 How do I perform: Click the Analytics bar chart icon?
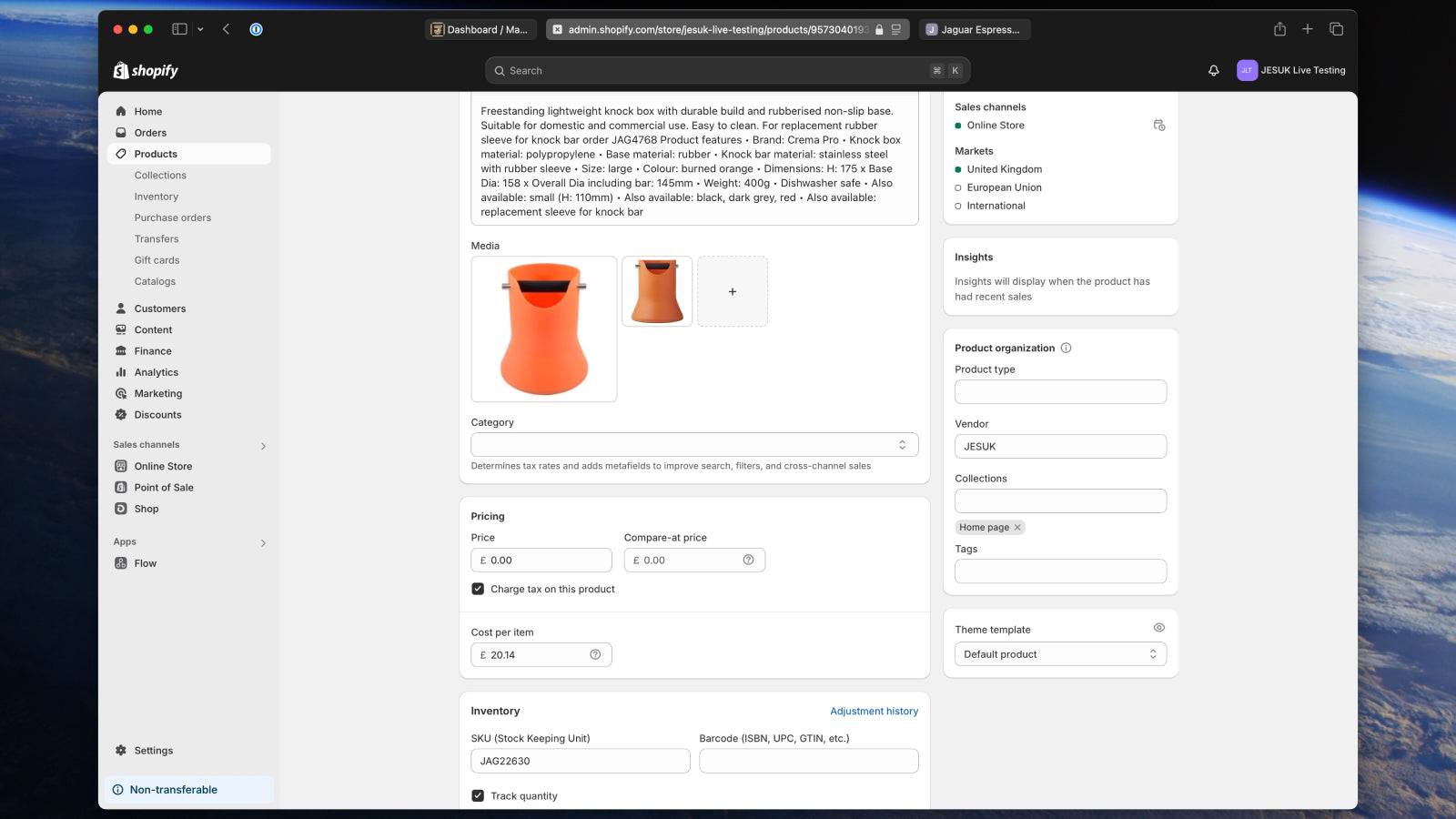(x=121, y=372)
